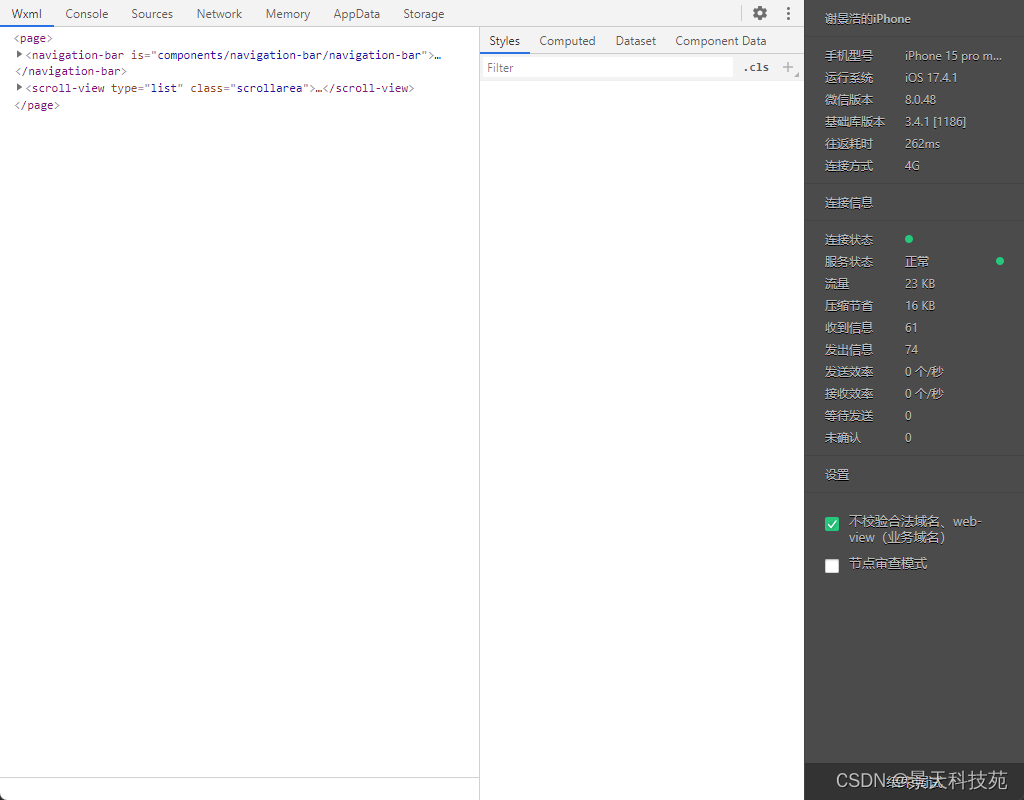Viewport: 1024px width, 800px height.
Task: Toggle the .cls element classes button
Action: pyautogui.click(x=756, y=67)
